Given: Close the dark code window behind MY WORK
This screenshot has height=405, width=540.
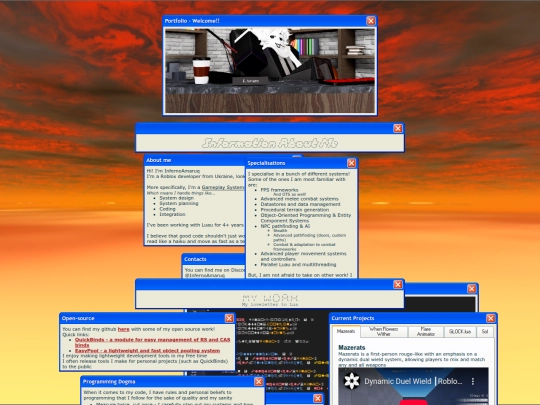Looking at the screenshot, I should pos(471,289).
